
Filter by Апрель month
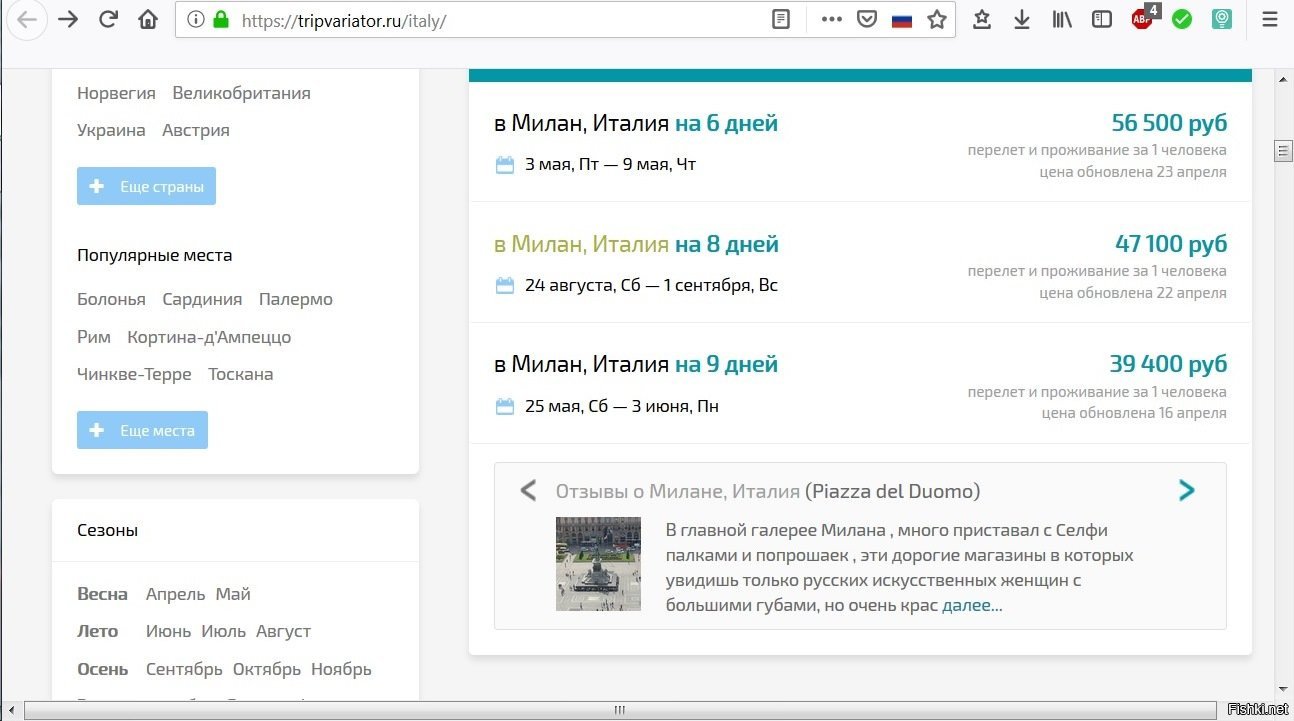click(175, 594)
